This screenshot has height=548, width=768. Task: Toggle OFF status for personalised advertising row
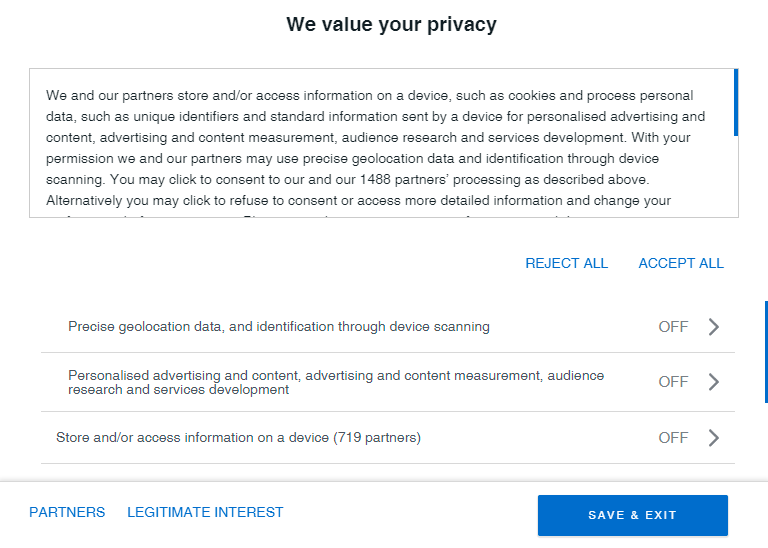(x=673, y=382)
